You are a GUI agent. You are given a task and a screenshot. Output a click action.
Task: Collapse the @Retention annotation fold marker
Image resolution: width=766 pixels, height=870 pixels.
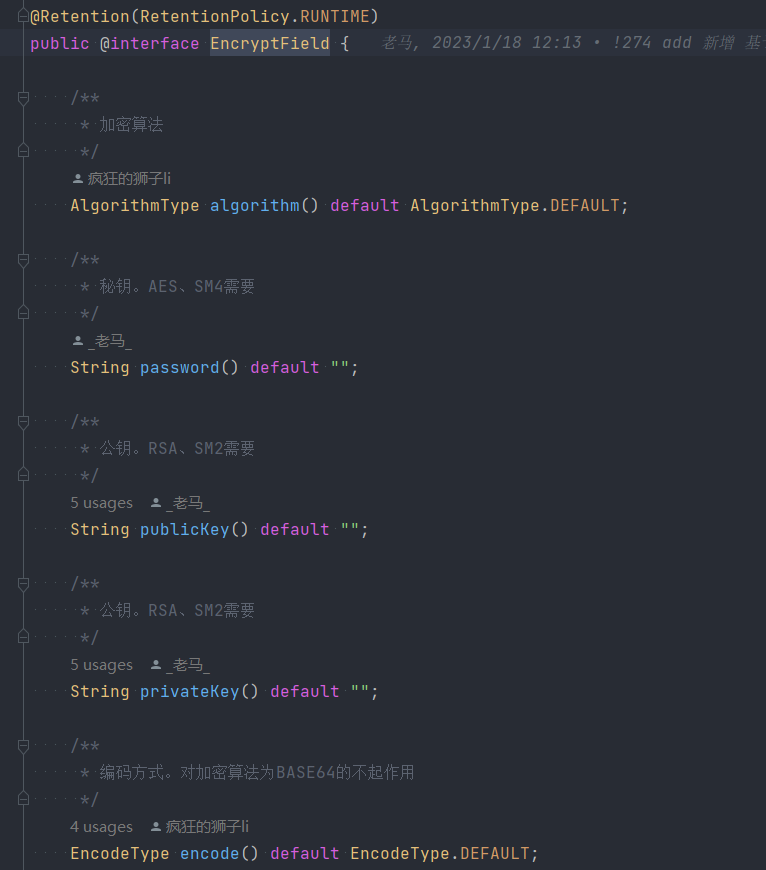click(x=23, y=16)
